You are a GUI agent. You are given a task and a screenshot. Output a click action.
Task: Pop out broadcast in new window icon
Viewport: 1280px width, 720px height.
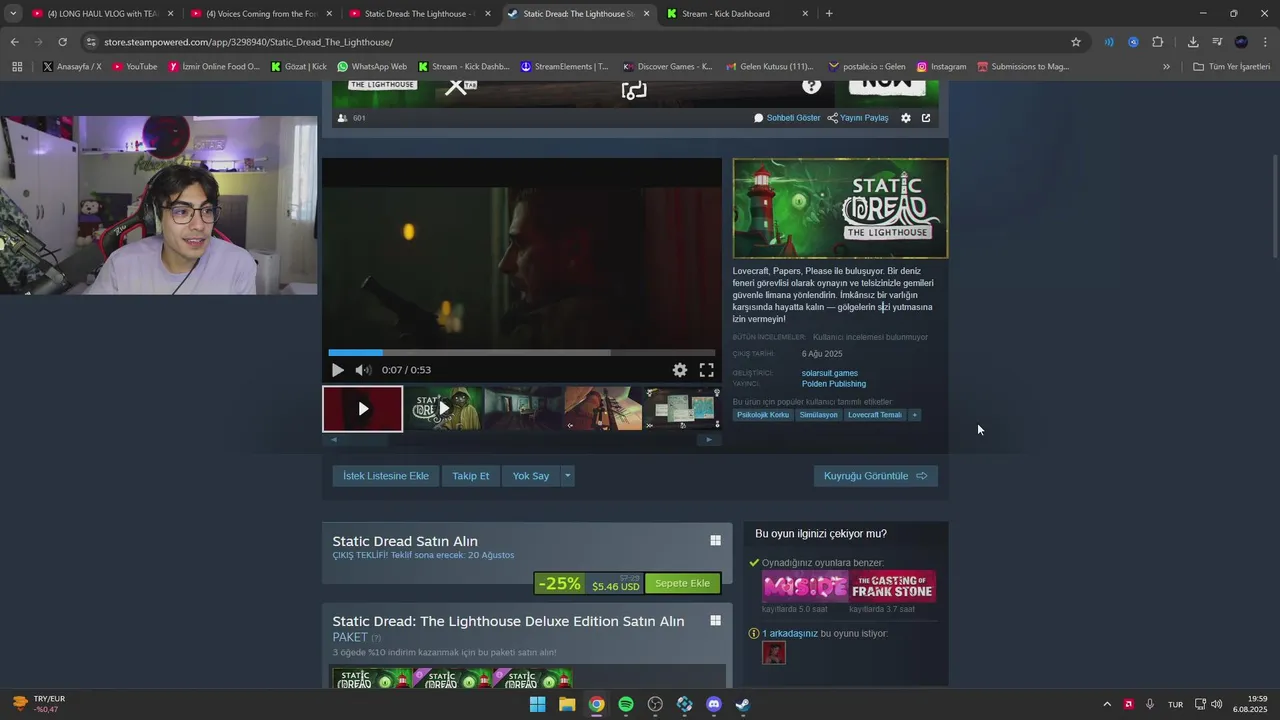926,118
